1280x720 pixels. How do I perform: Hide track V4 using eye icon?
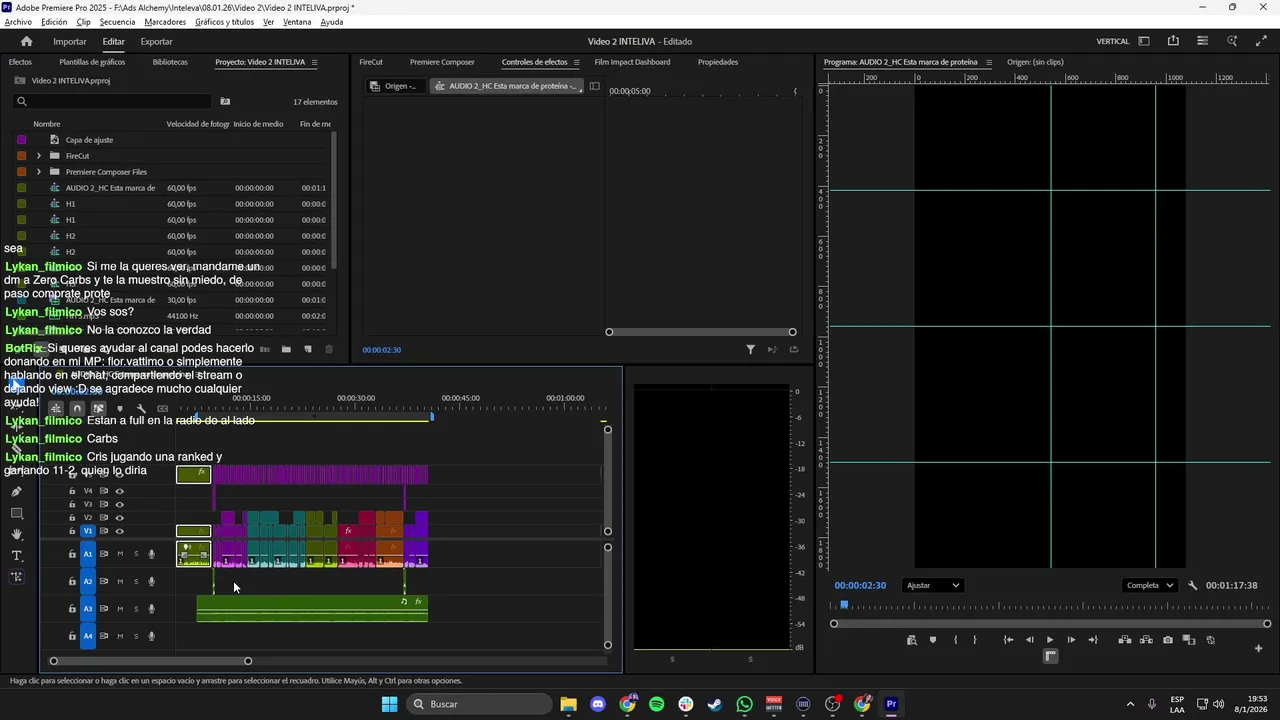119,491
